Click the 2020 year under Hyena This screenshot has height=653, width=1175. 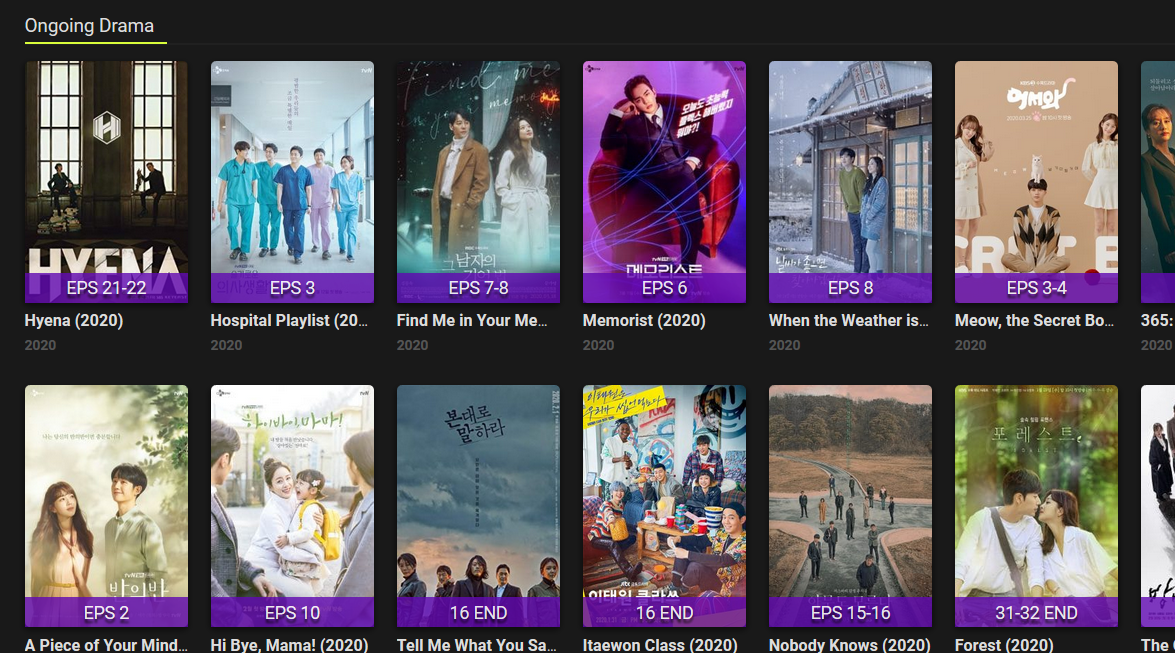40,345
